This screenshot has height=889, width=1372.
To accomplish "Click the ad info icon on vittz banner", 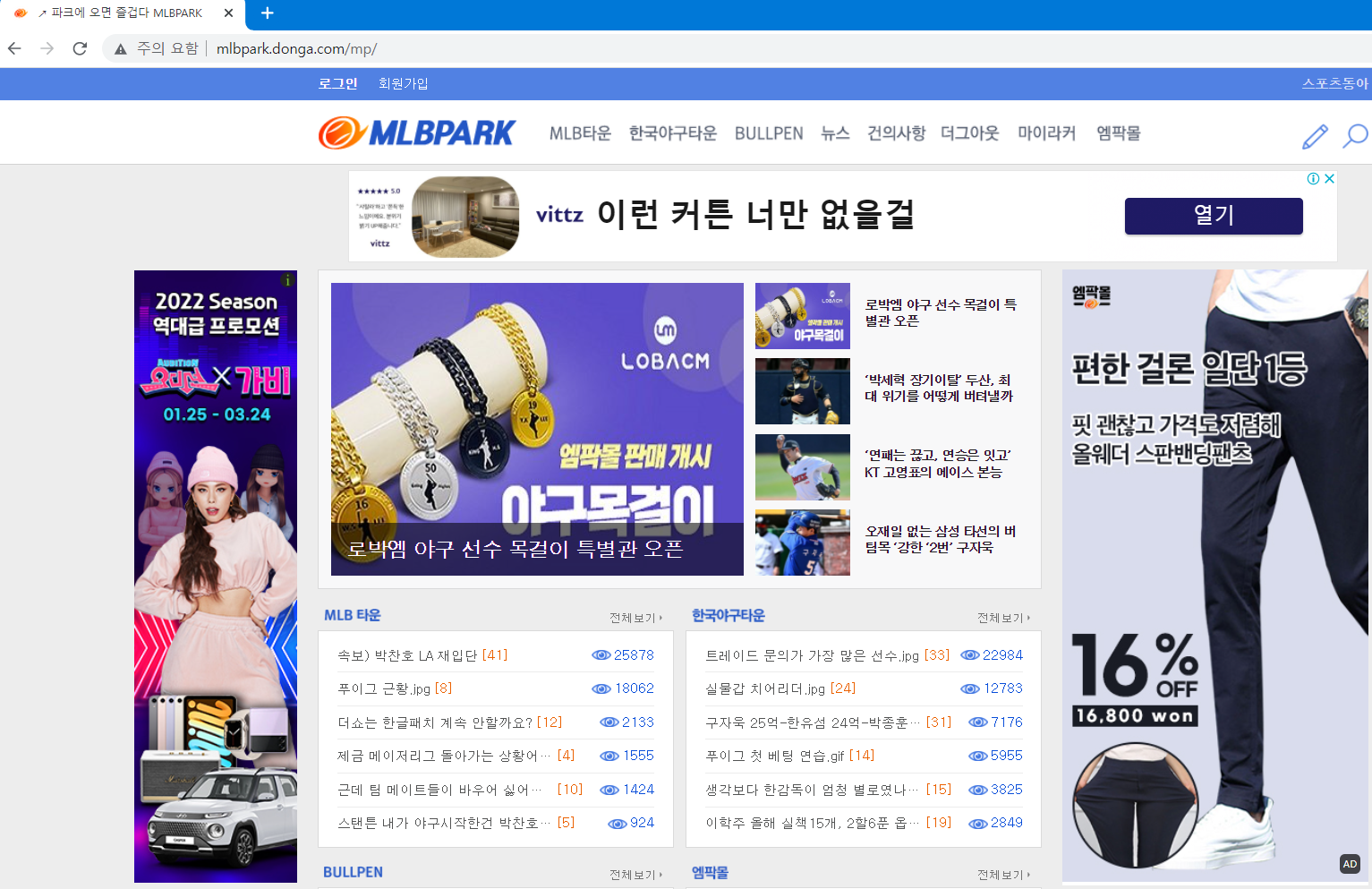I will (1313, 178).
